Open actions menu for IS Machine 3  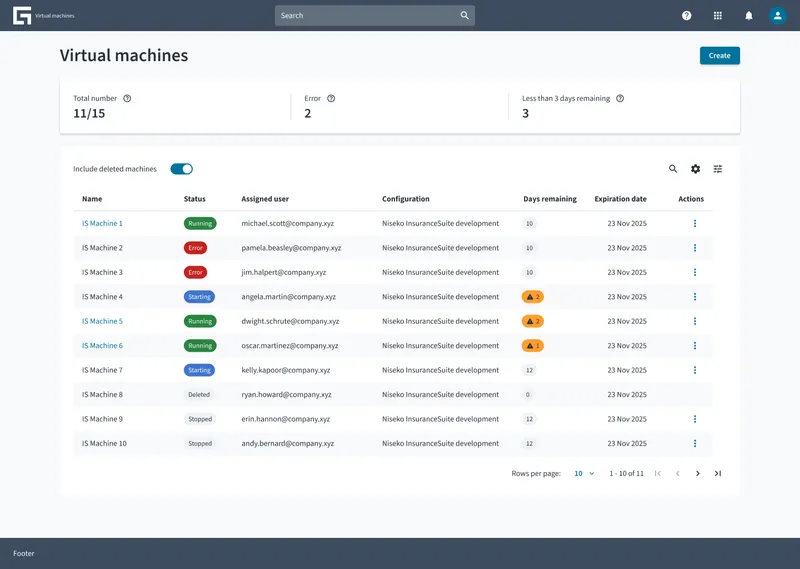pos(694,273)
